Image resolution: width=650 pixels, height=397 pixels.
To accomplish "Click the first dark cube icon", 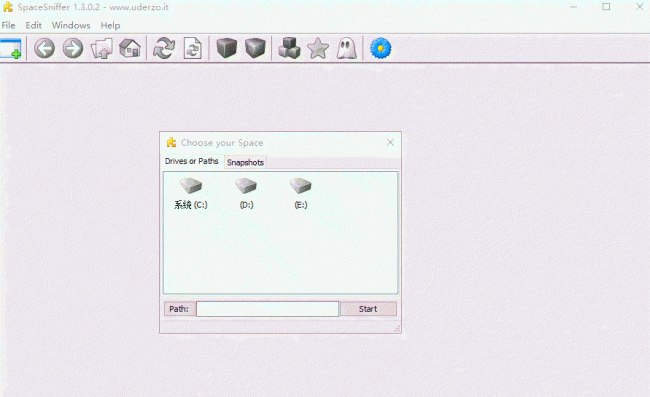I will pyautogui.click(x=227, y=48).
